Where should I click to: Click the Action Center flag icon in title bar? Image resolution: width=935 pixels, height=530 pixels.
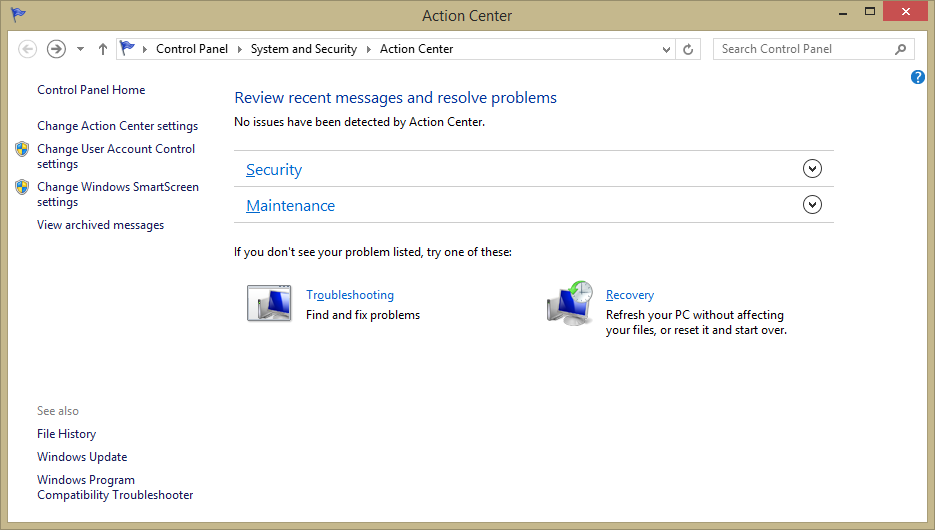(x=18, y=14)
